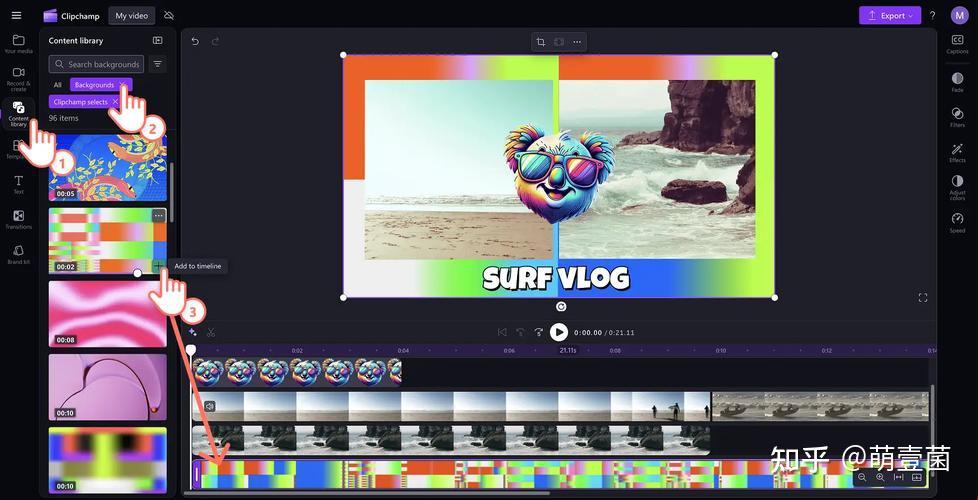Click the Split scissors tool
The image size is (978, 500).
211,332
